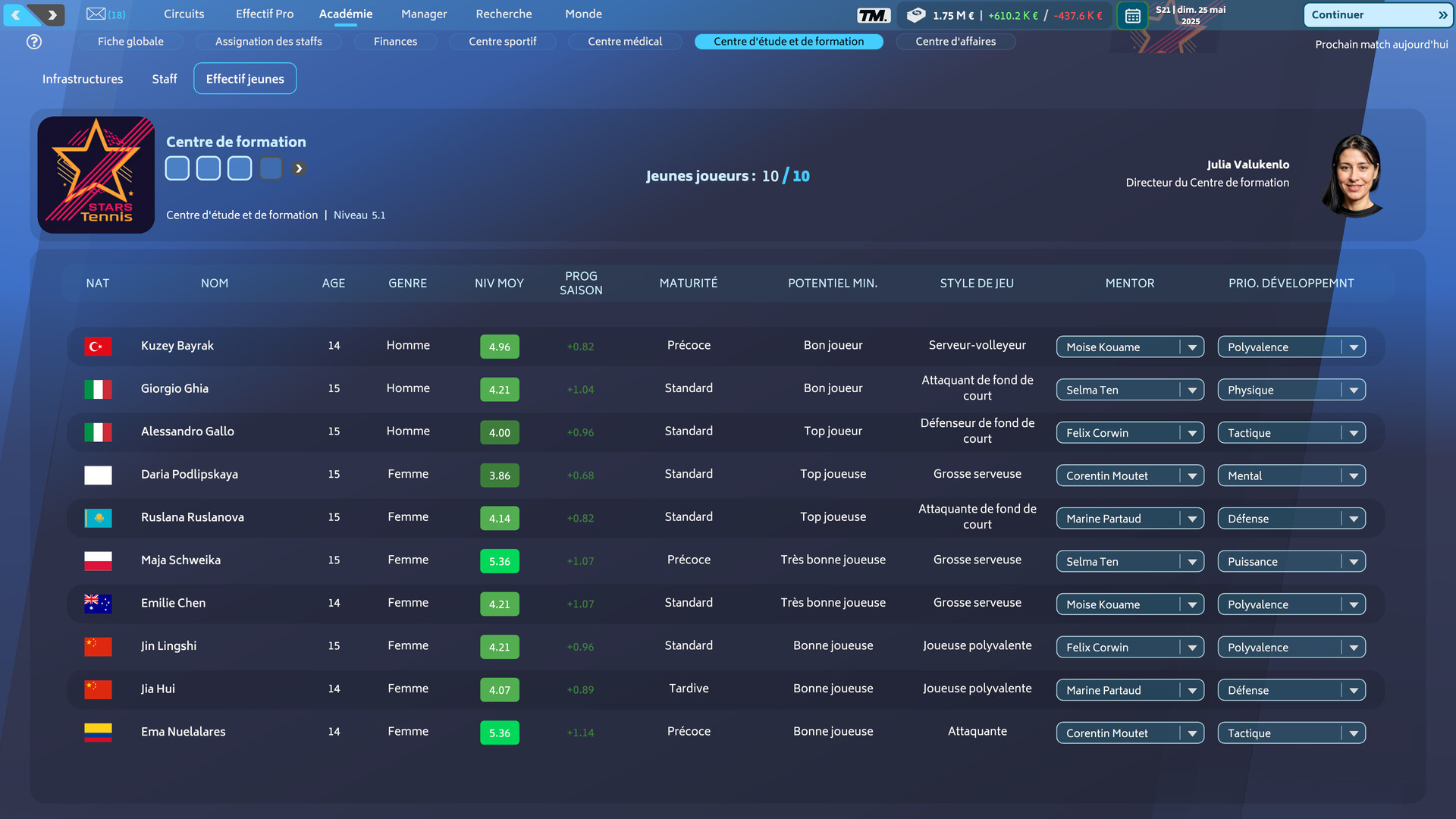Click the back navigation arrow
Viewport: 1456px width, 819px height.
click(x=17, y=14)
